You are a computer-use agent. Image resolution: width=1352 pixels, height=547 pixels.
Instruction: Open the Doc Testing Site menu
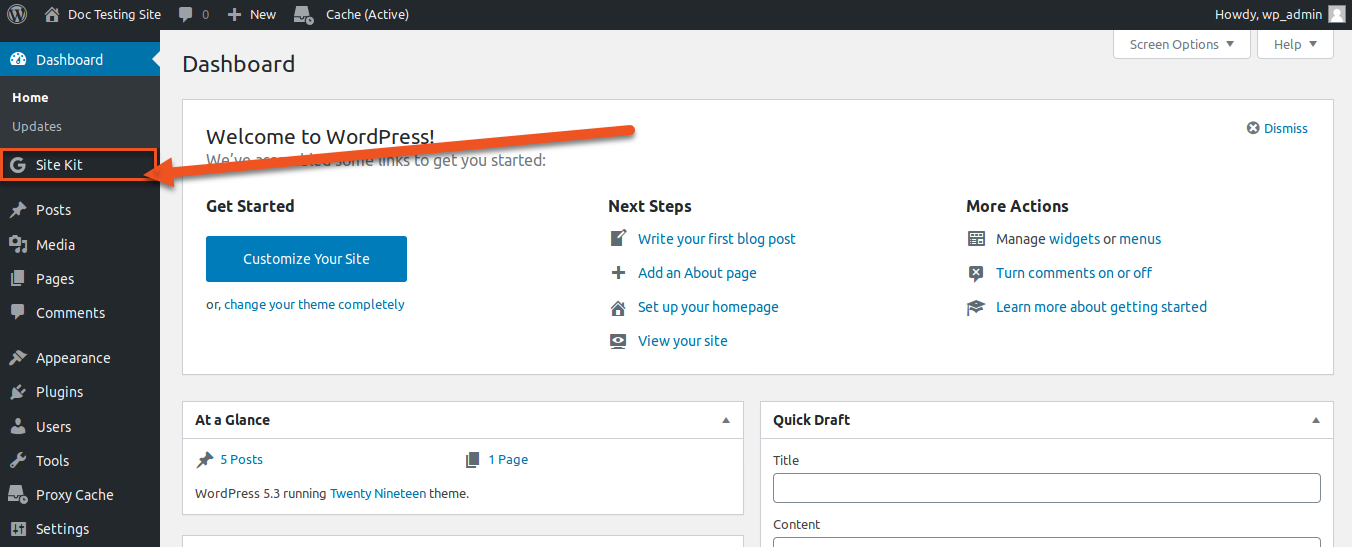tap(103, 14)
